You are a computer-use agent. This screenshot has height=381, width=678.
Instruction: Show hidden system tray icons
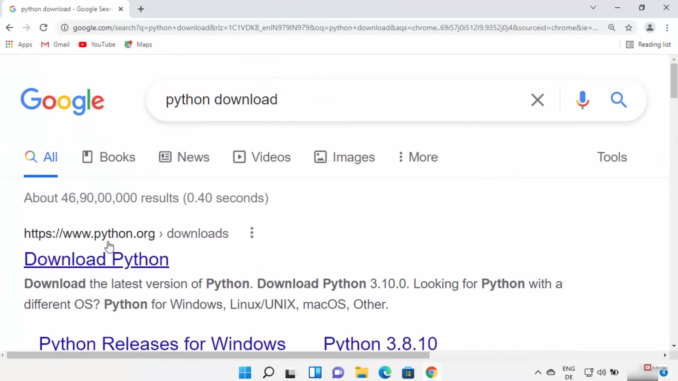coord(538,372)
